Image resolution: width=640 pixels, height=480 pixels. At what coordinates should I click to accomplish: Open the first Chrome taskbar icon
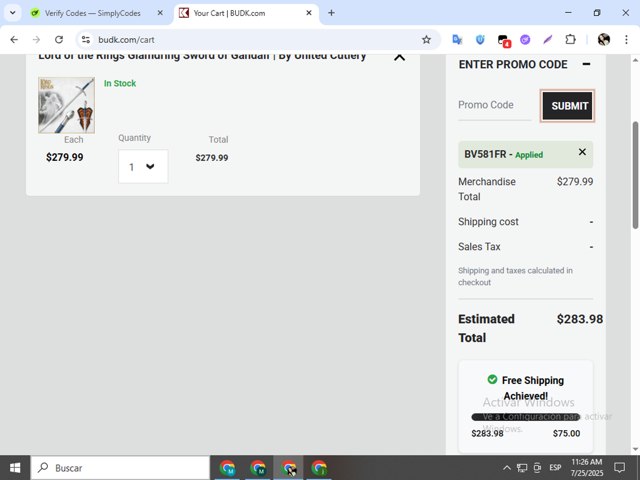(x=227, y=468)
